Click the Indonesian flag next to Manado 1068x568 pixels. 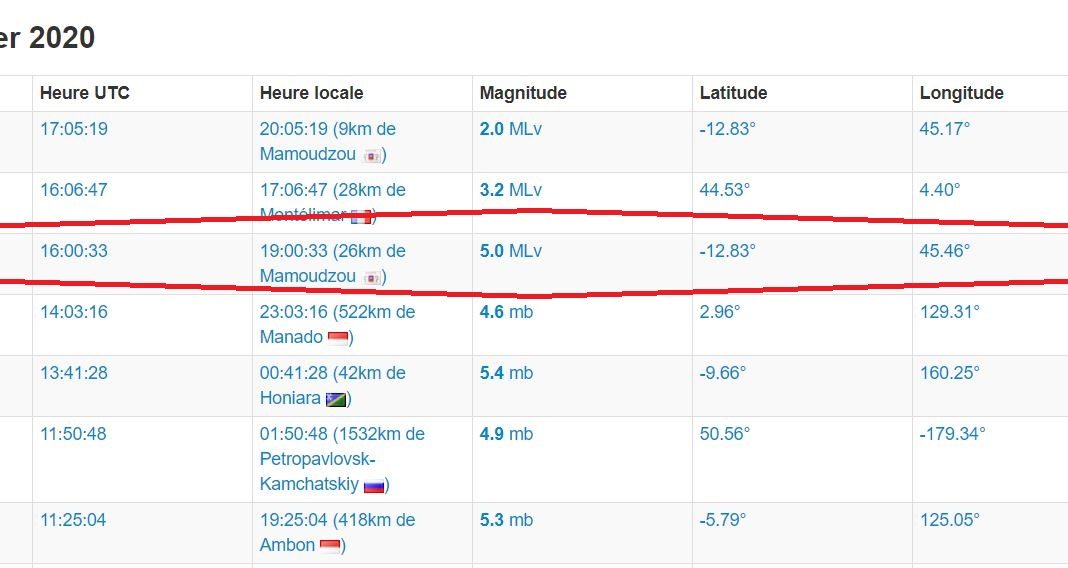(x=338, y=338)
